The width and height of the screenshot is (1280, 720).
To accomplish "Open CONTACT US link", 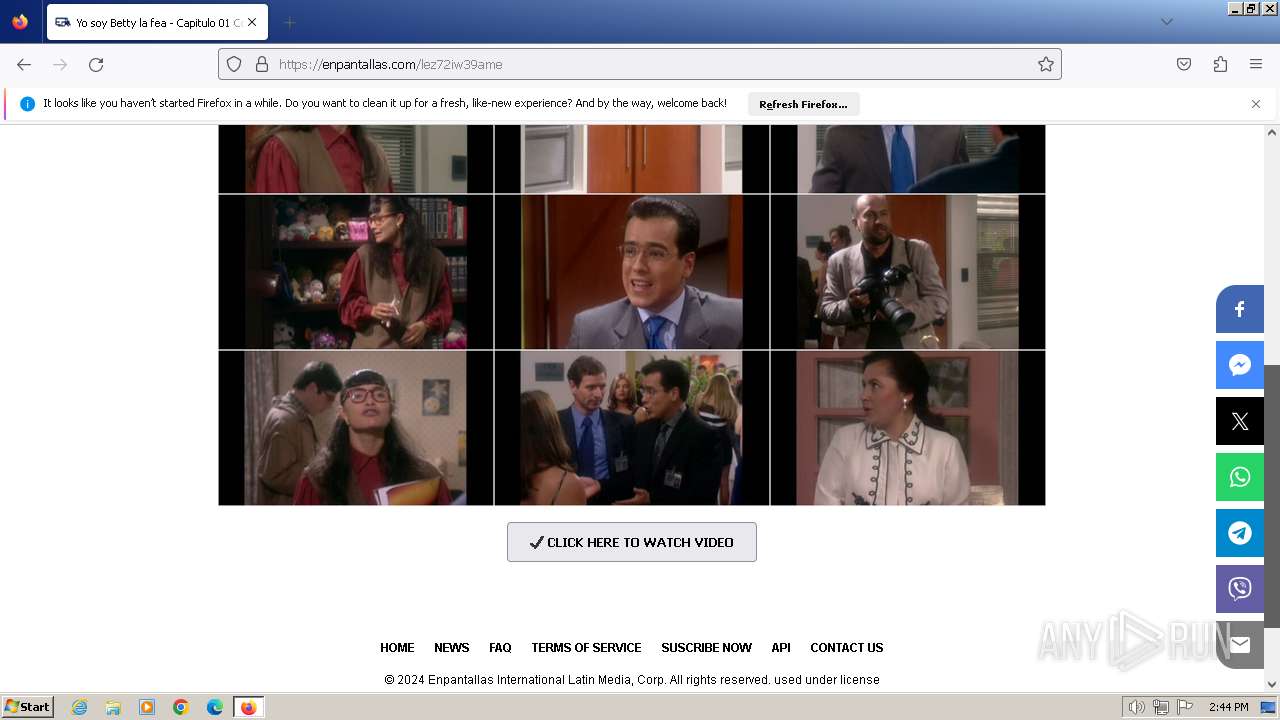I will [x=846, y=648].
